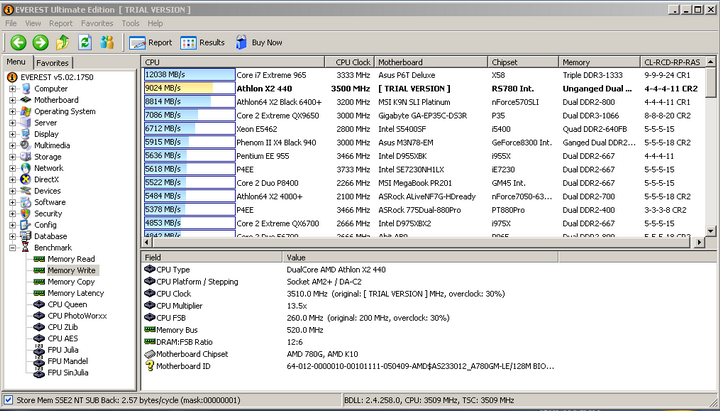
Task: Expand the Storage tree node
Action: (x=12, y=157)
